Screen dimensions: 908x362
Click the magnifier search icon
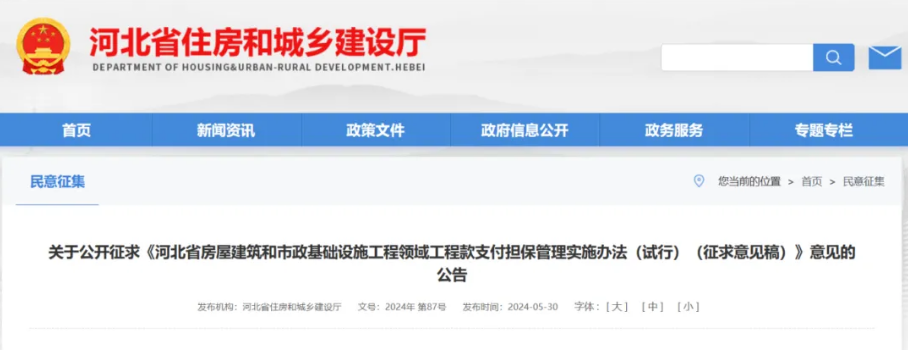coord(833,57)
